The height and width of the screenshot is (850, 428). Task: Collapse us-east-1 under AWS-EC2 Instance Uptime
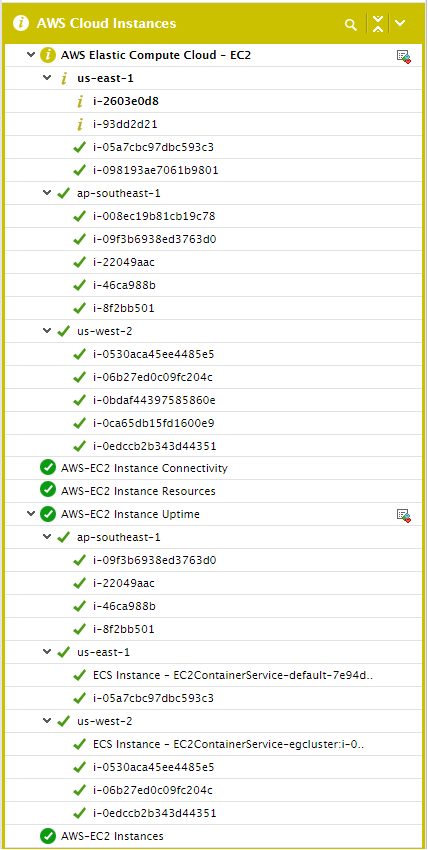pos(47,652)
